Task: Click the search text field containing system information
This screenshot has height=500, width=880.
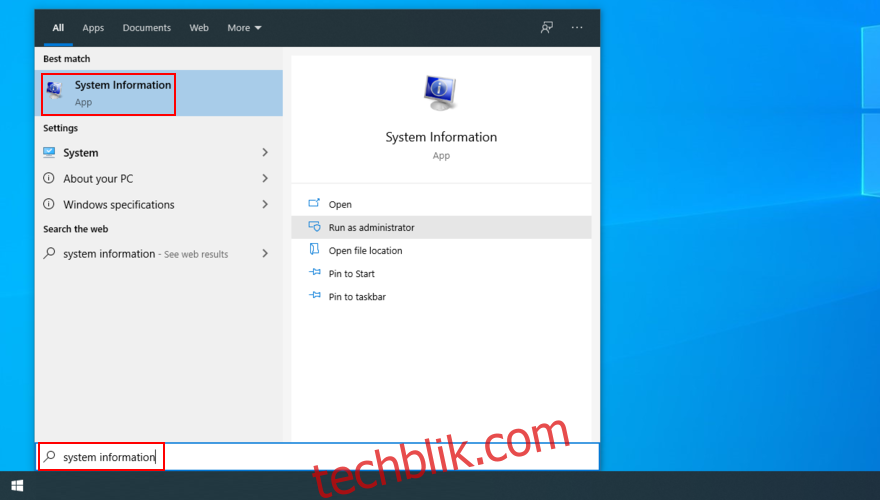Action: click(318, 456)
